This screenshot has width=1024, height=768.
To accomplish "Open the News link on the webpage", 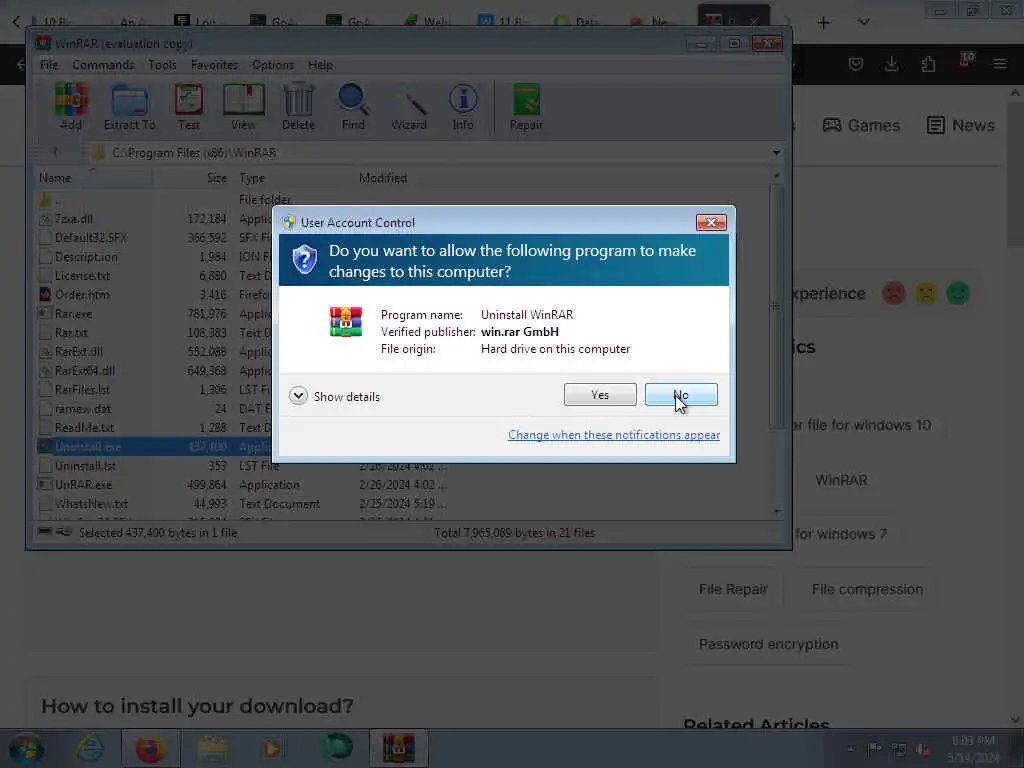I will 961,125.
